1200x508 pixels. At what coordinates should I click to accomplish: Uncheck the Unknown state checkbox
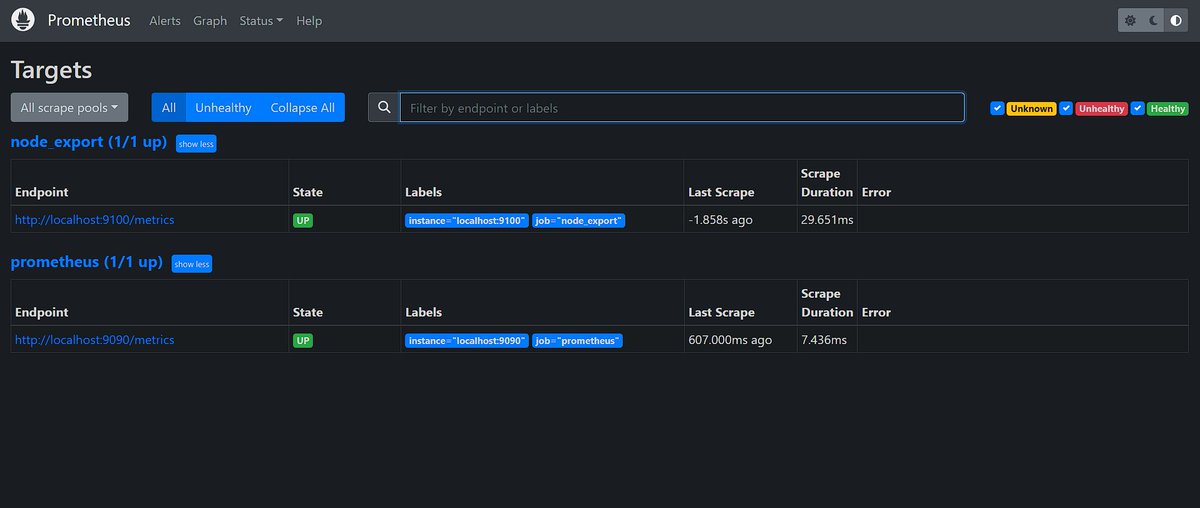[997, 108]
